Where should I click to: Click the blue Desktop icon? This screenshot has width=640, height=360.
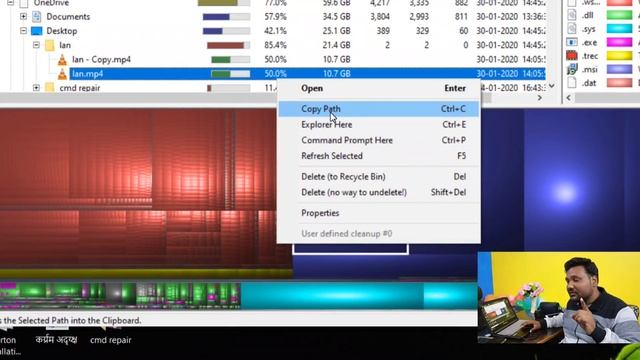click(x=37, y=31)
